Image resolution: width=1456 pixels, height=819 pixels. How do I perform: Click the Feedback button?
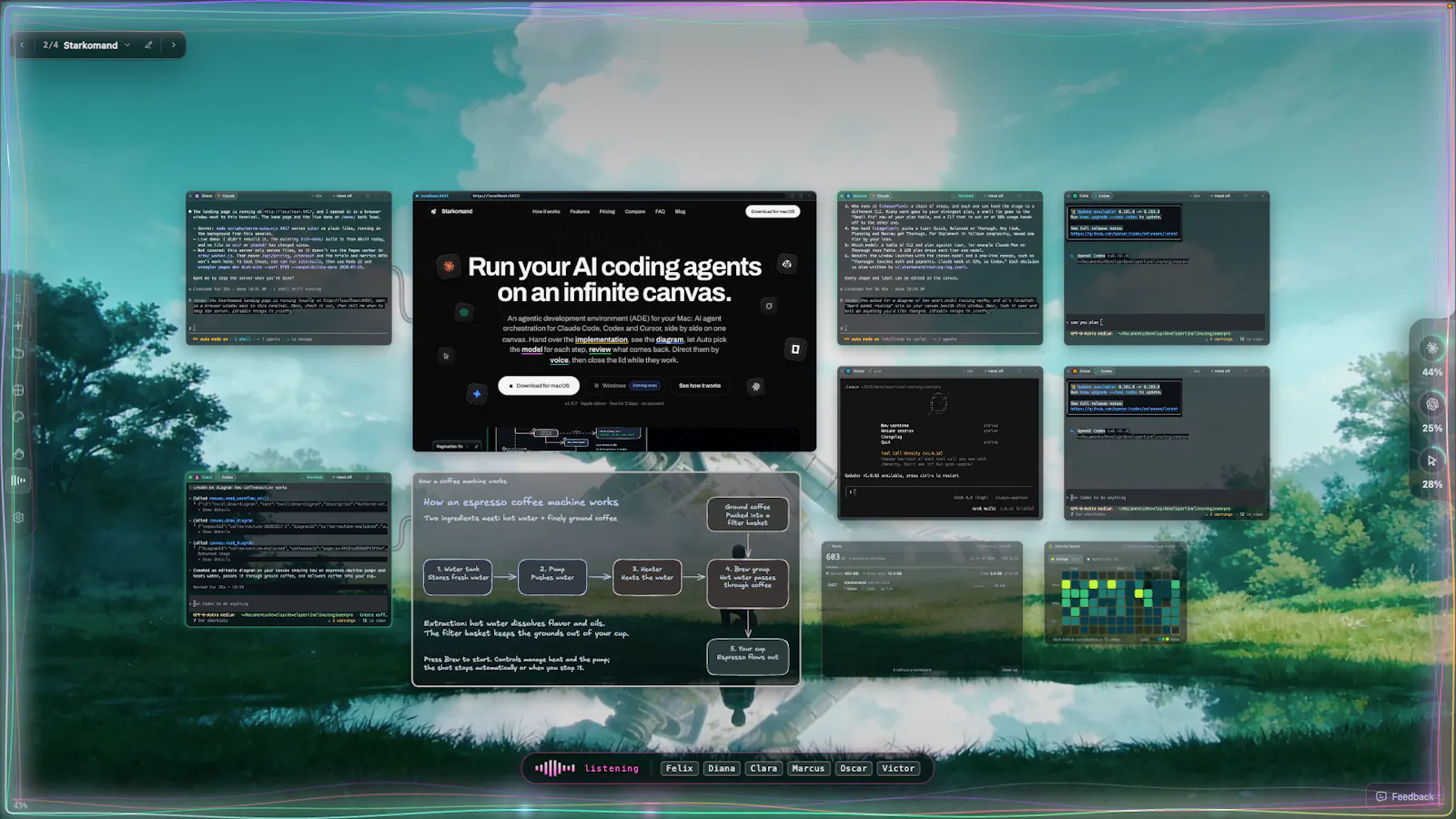pos(1404,796)
